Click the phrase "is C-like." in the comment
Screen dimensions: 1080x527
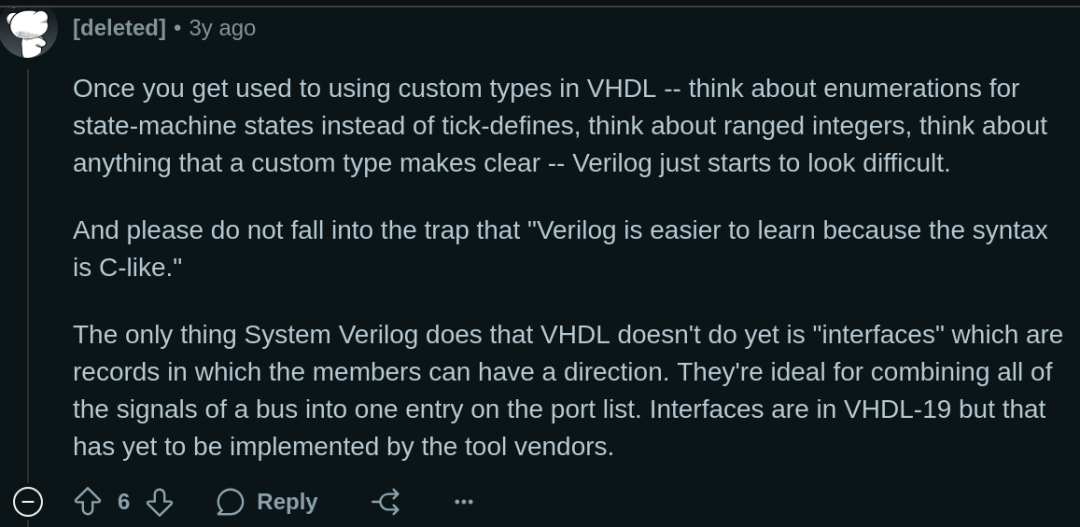tap(127, 268)
